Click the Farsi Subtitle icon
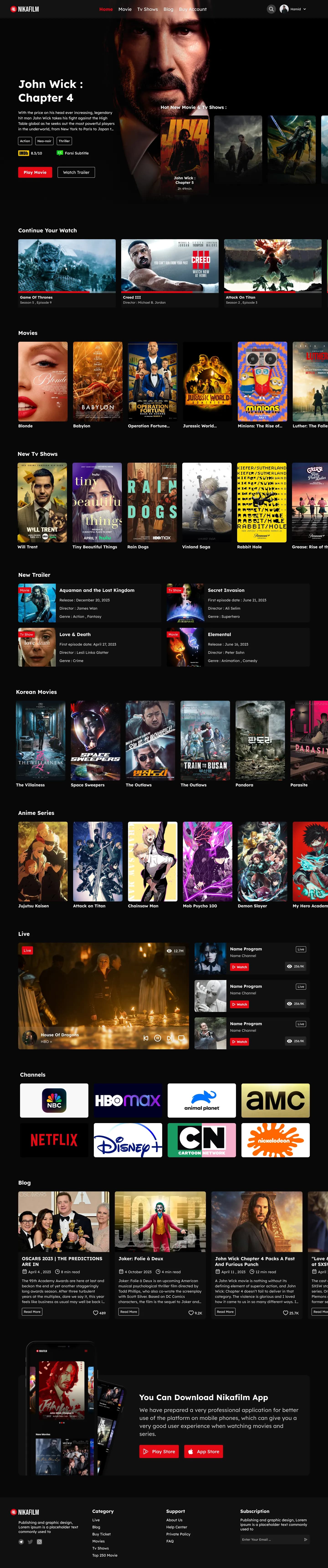Screen dimensions: 328x1568 coord(60,153)
